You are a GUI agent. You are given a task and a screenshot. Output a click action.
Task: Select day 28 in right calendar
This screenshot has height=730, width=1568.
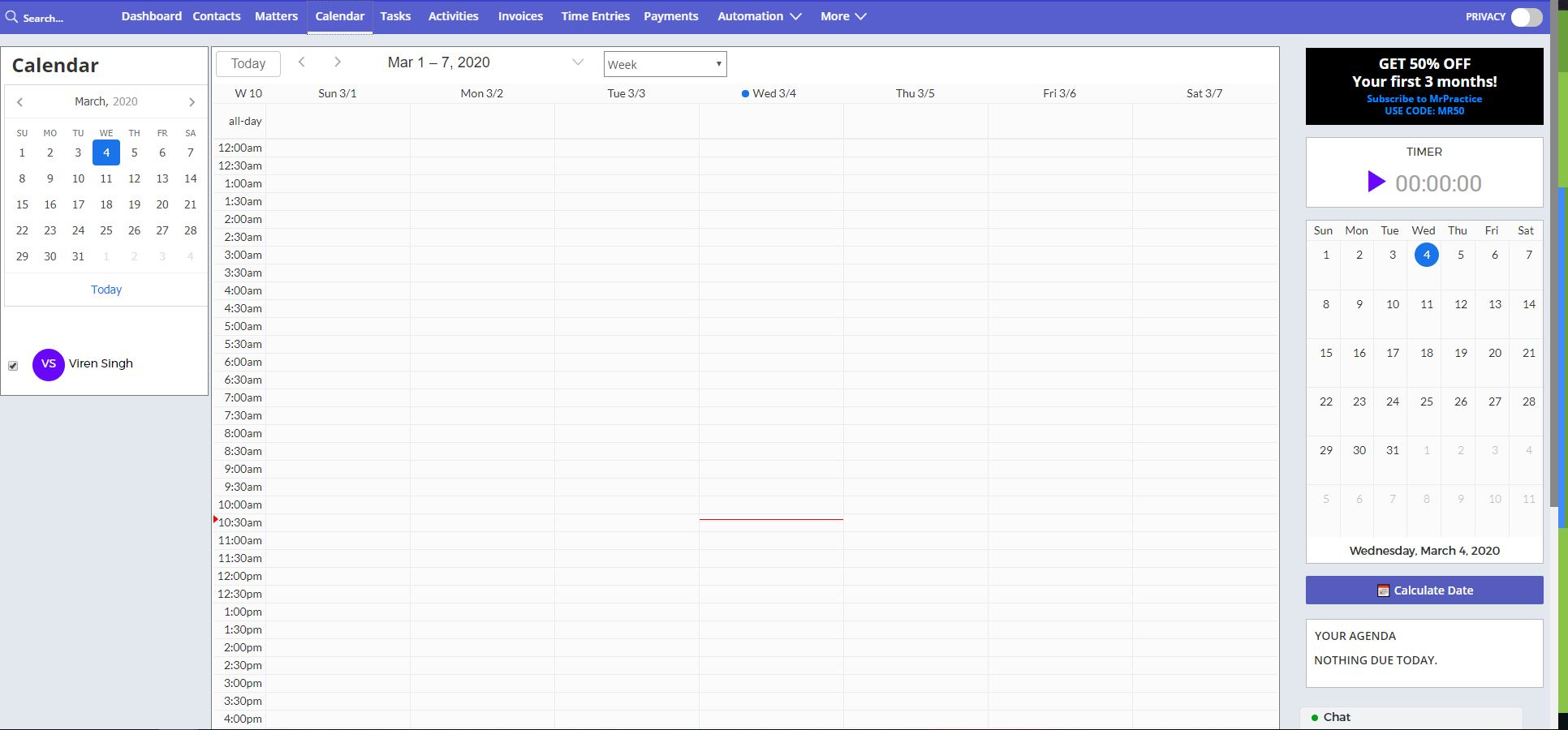tap(1529, 401)
